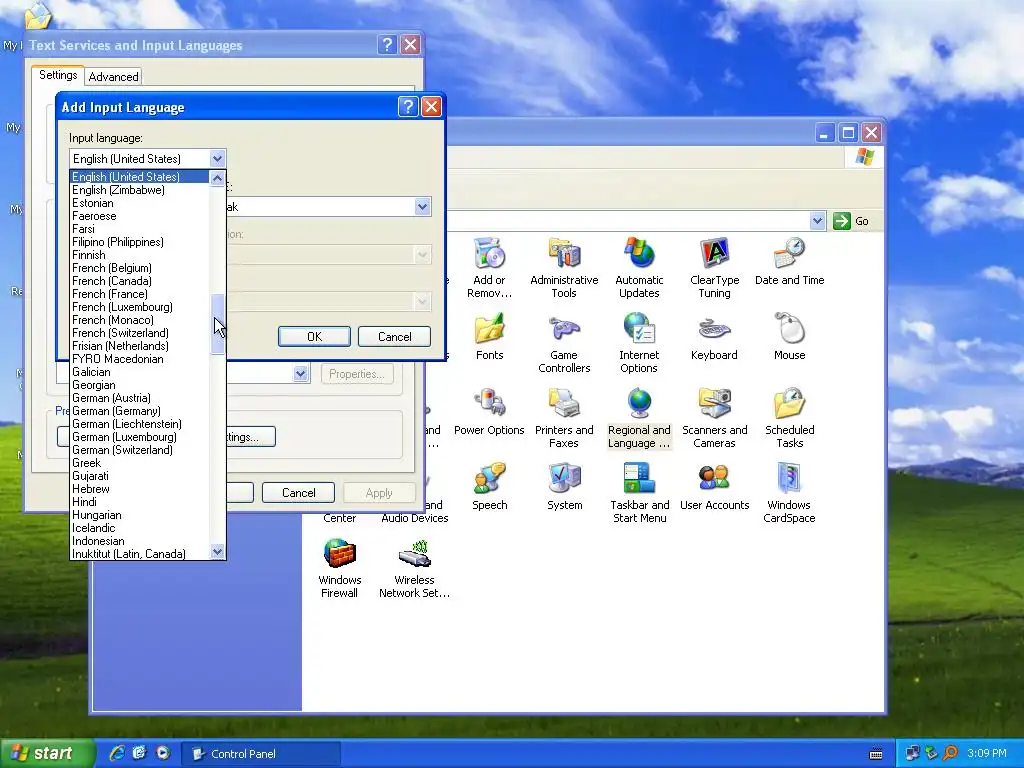Image resolution: width=1024 pixels, height=768 pixels.
Task: Open Scheduled Tasks icon
Action: [790, 418]
